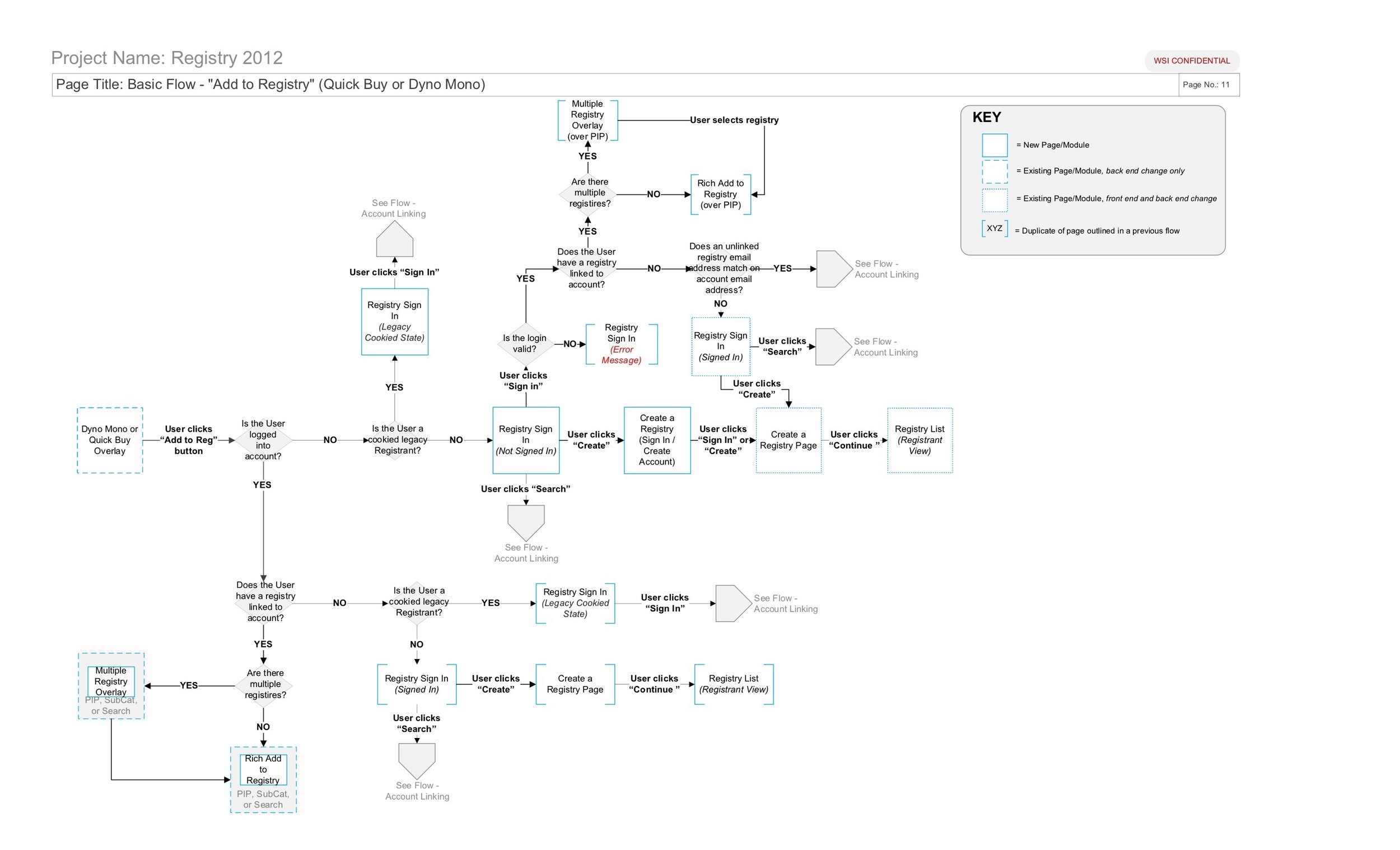Select the dotted-outline Registry List (Registrant View) box
Viewport: 1400px width, 850px height.
click(920, 440)
